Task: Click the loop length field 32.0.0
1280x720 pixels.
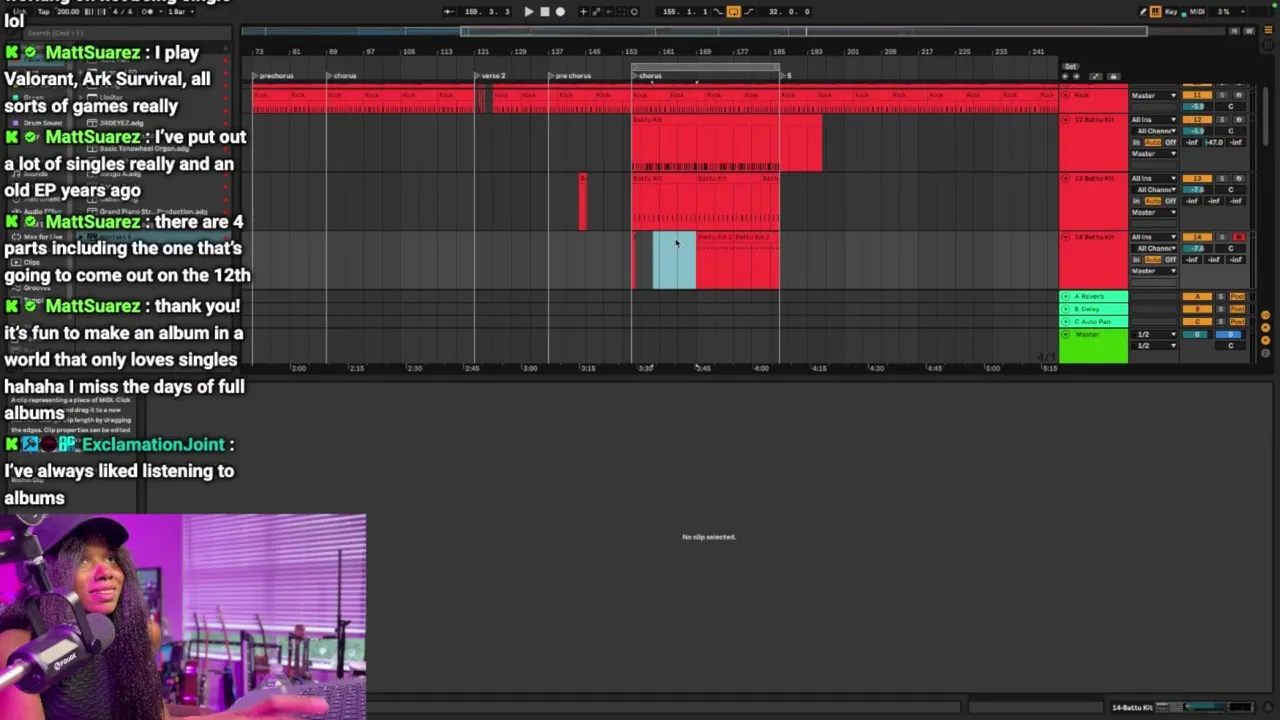Action: [x=786, y=12]
